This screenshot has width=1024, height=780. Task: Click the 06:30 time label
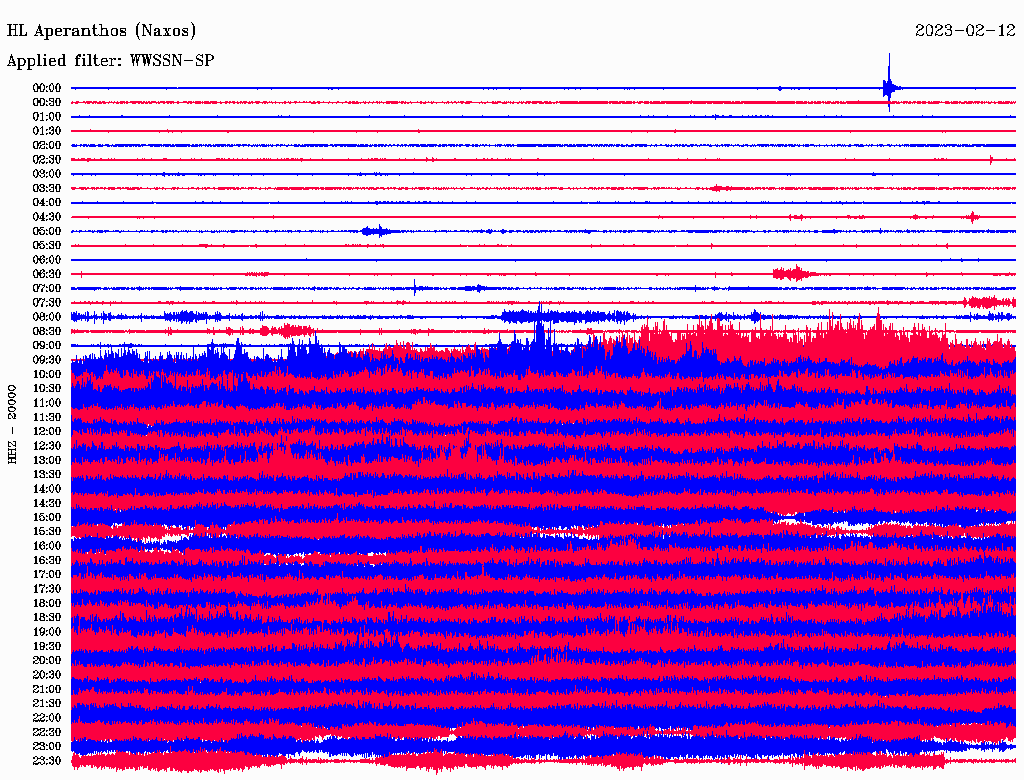(x=47, y=274)
